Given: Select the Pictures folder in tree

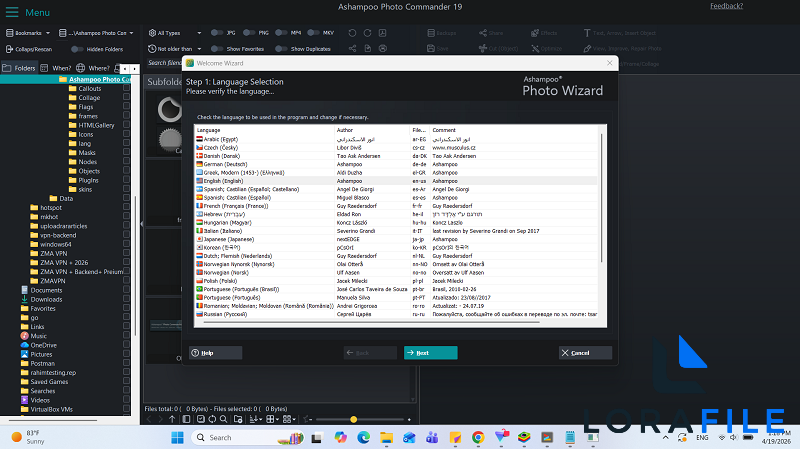Looking at the screenshot, I should (x=41, y=354).
